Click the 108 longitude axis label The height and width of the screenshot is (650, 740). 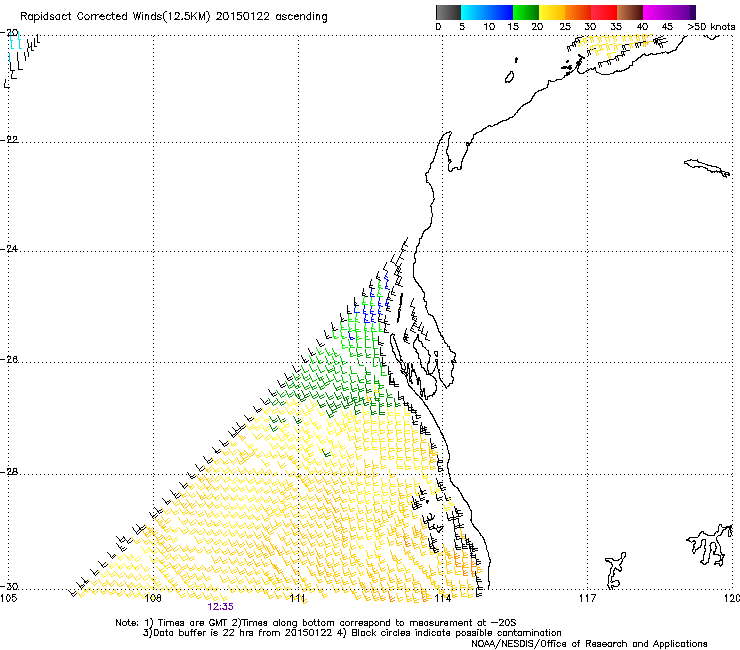coord(153,598)
